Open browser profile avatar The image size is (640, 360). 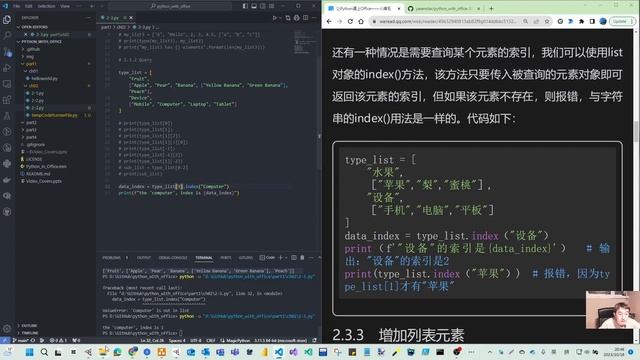point(603,21)
